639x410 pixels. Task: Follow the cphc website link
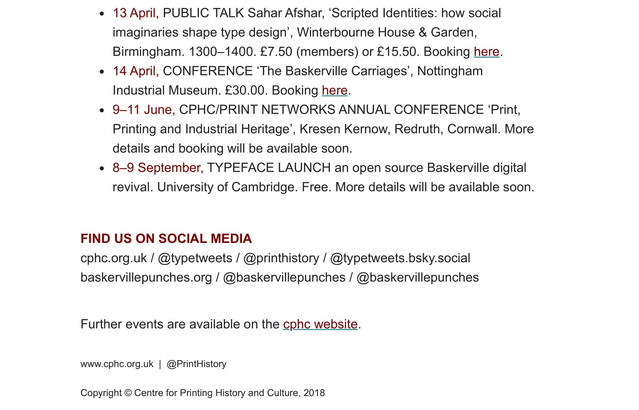point(320,324)
